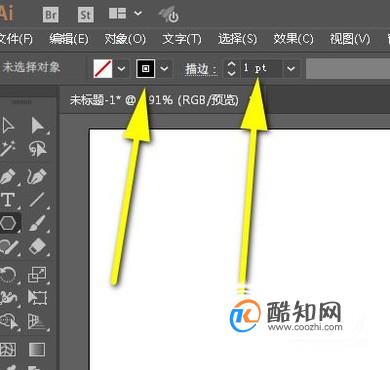Toggle GPU performance rocket icon
This screenshot has width=390, height=370.
pos(169,15)
